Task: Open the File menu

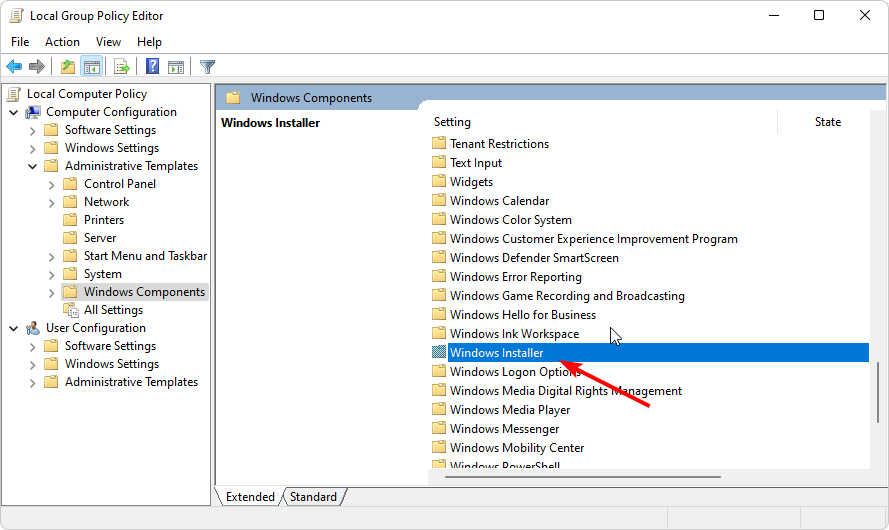Action: tap(20, 42)
